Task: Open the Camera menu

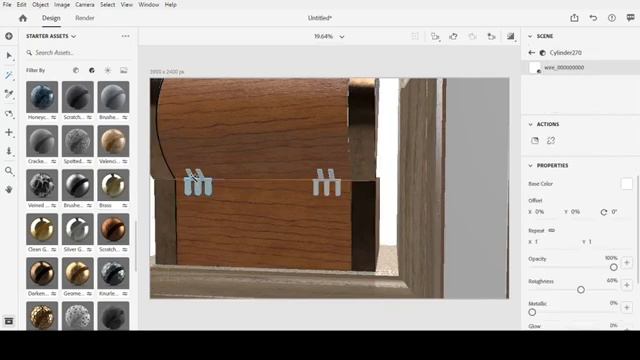Action: [x=84, y=5]
